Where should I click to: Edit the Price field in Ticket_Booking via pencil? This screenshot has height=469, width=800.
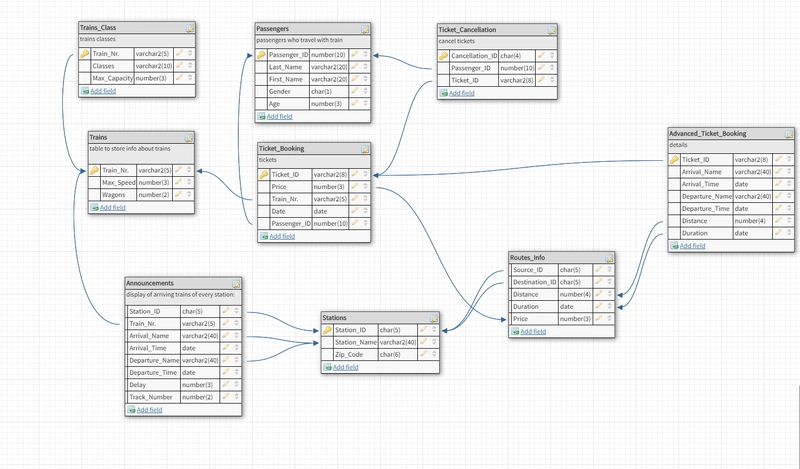pos(355,186)
